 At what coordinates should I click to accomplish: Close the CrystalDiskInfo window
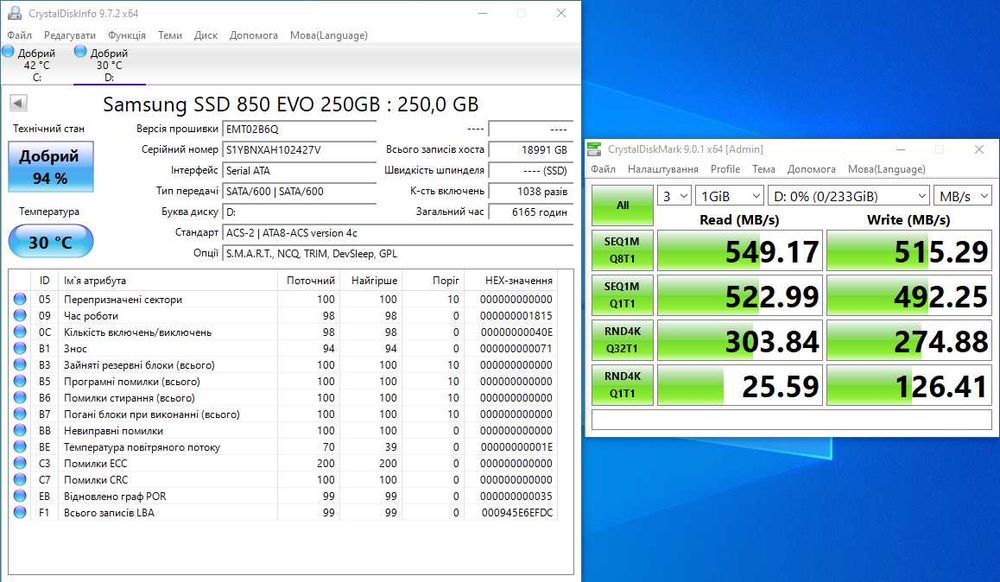[x=561, y=13]
